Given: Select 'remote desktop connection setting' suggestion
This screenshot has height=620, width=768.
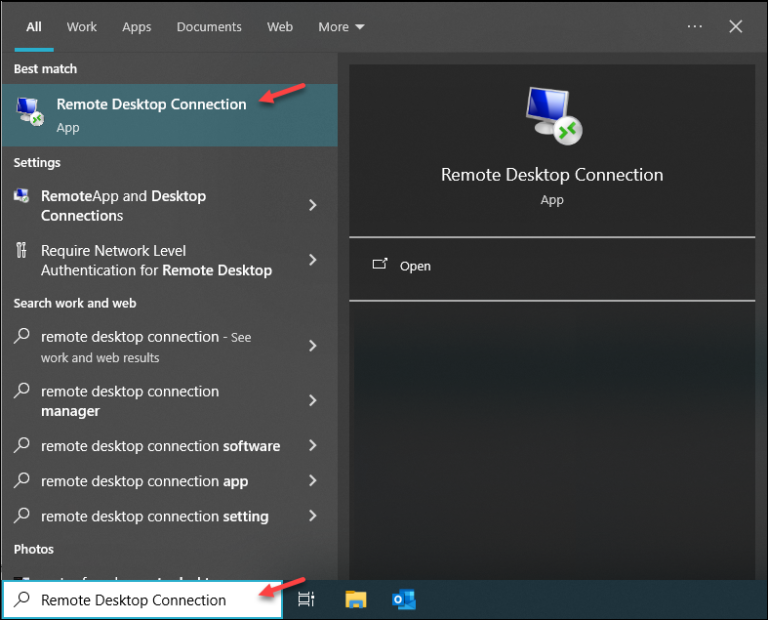Looking at the screenshot, I should 169,516.
